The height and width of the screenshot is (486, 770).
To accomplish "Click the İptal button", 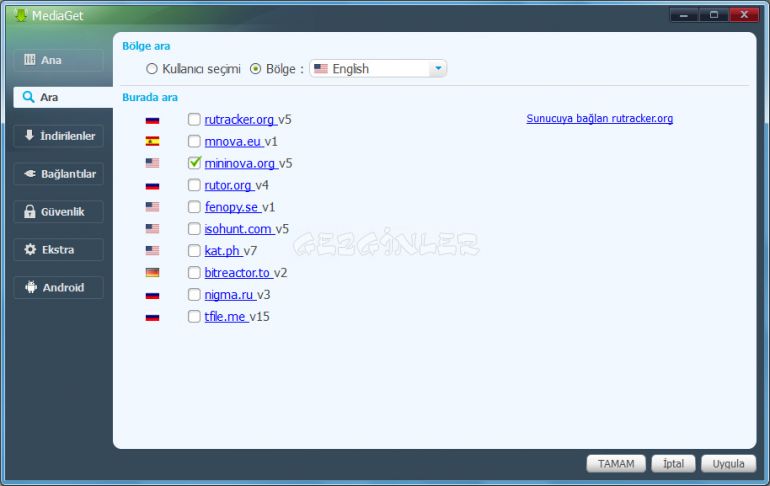I will coord(673,464).
